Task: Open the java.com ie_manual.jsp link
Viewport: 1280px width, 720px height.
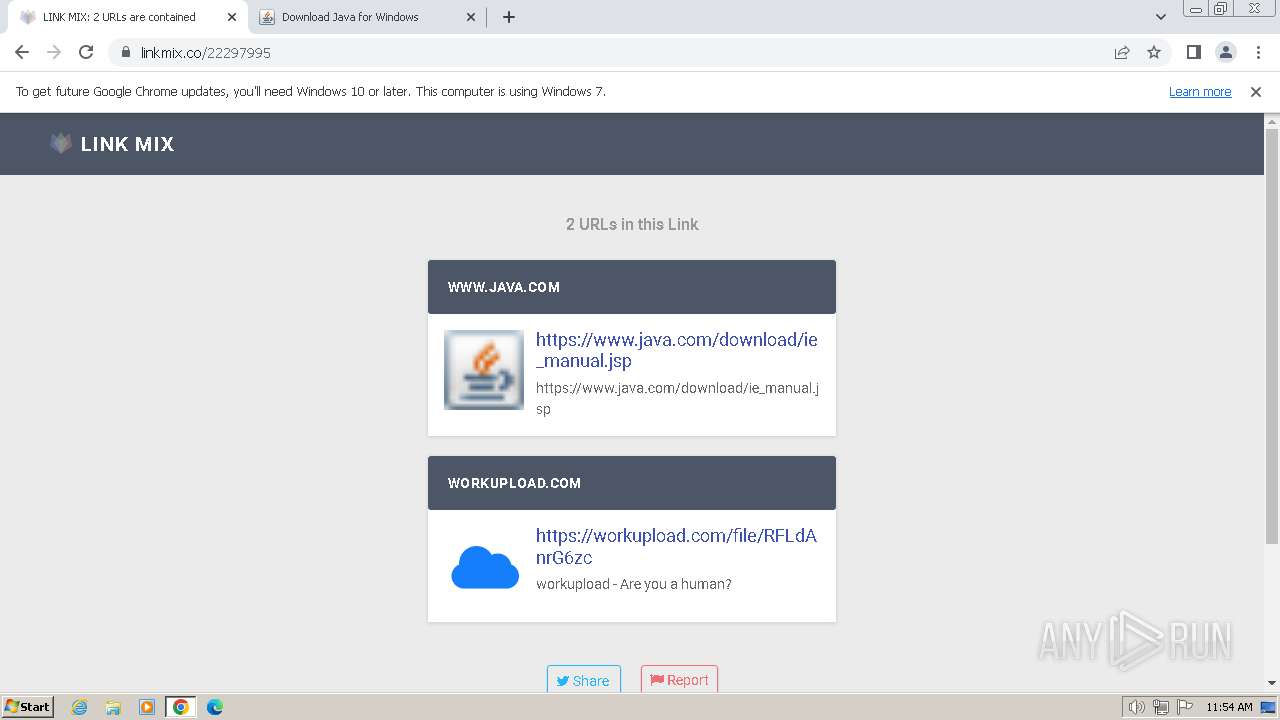Action: tap(677, 350)
